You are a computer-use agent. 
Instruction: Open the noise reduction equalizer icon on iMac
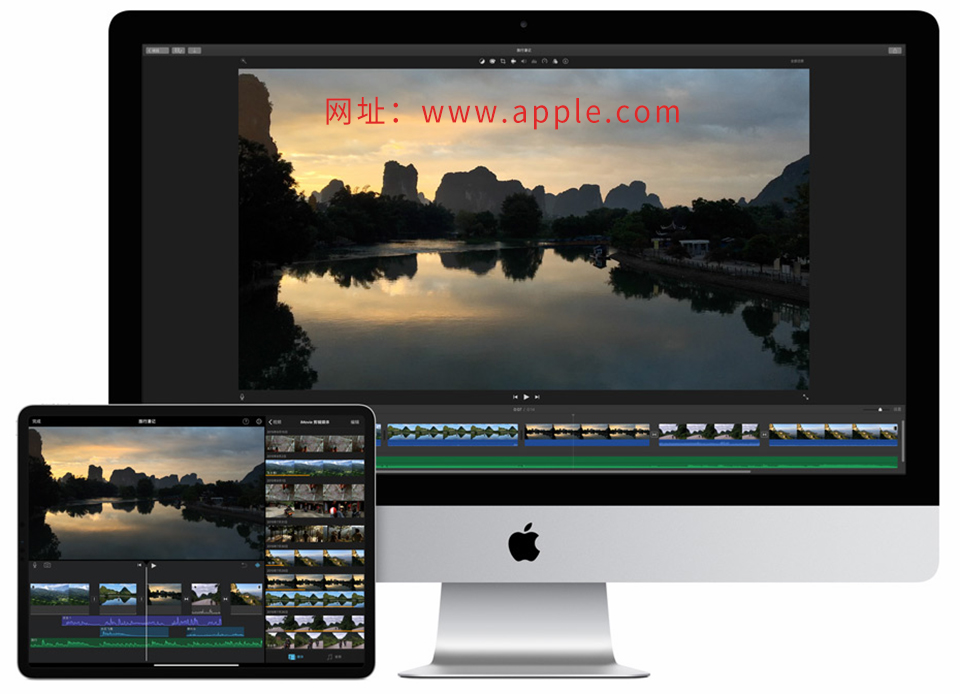click(x=534, y=61)
